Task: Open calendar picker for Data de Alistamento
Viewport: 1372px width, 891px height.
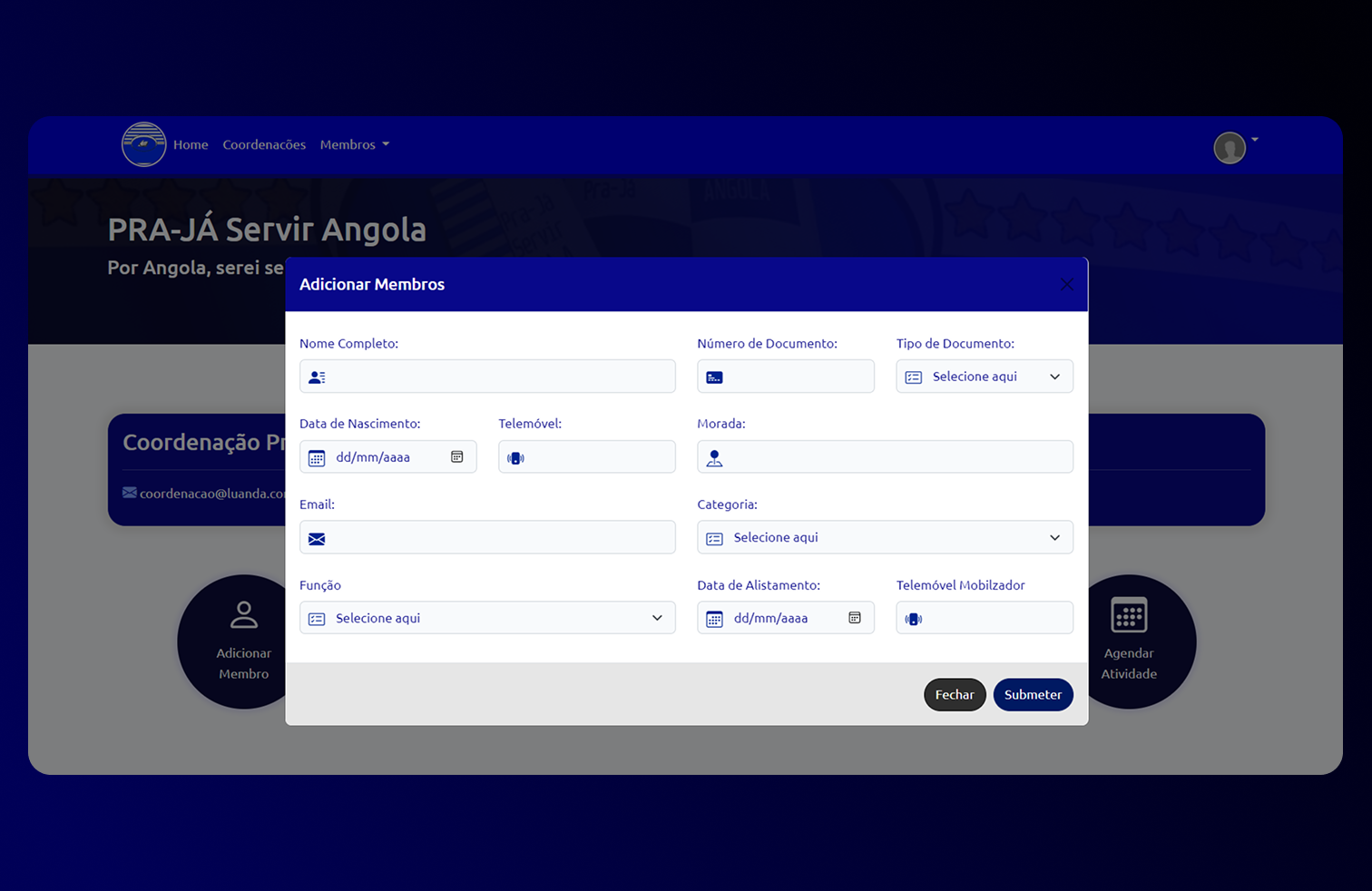Action: (855, 618)
